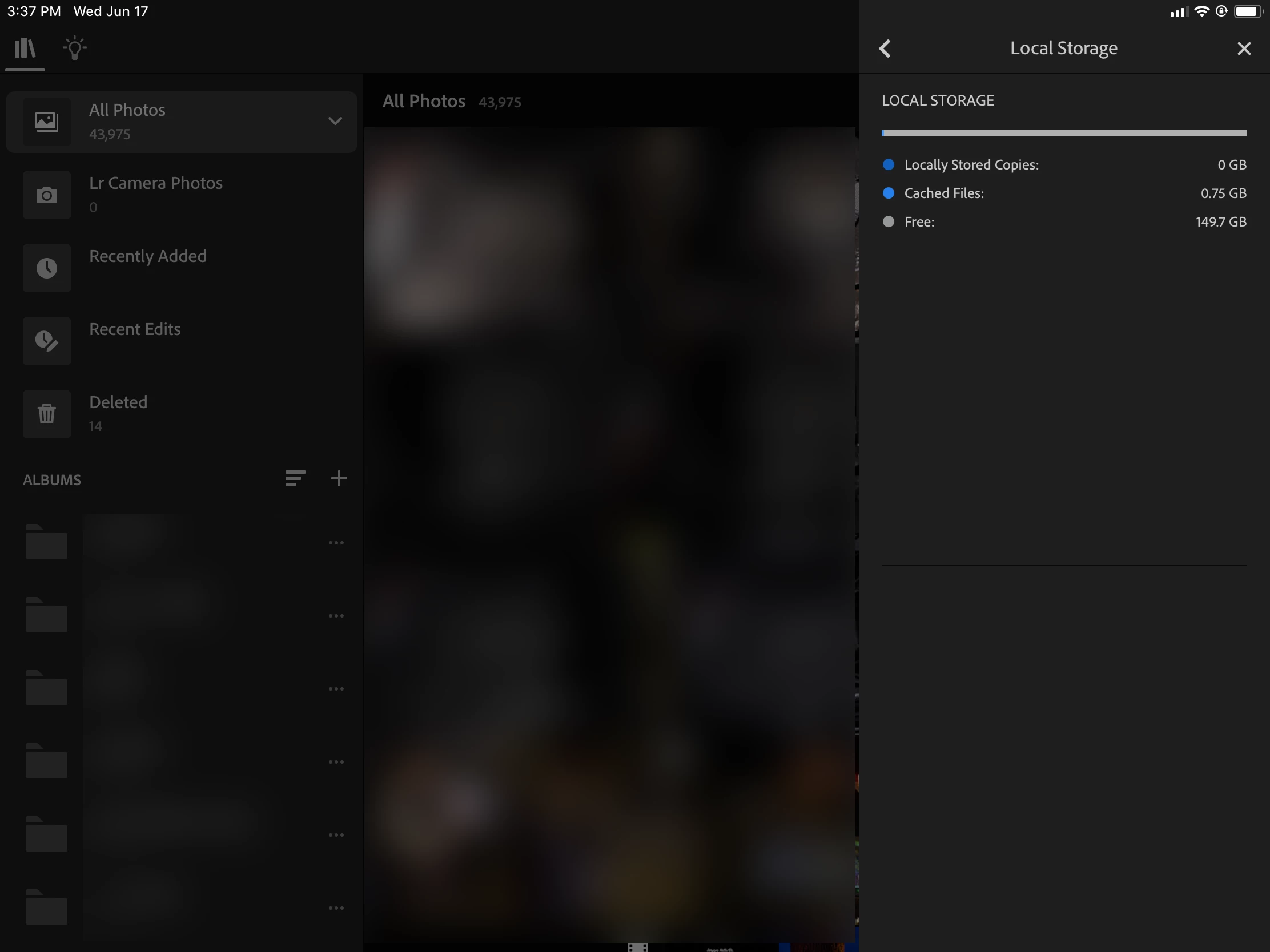Click the Recent Edits clock-pencil icon

point(46,341)
